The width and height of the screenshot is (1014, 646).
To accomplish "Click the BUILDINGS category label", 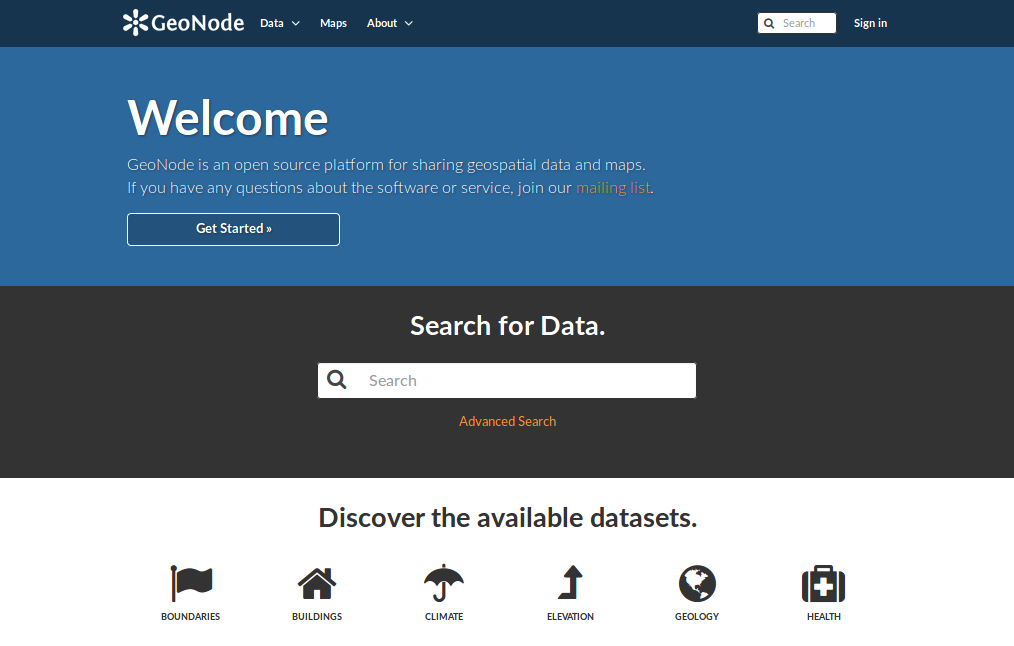I will coord(317,617).
